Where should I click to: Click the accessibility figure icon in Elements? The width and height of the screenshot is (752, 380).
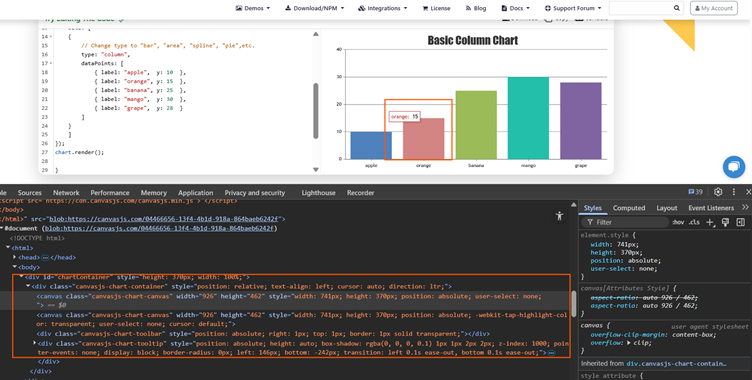coord(559,216)
